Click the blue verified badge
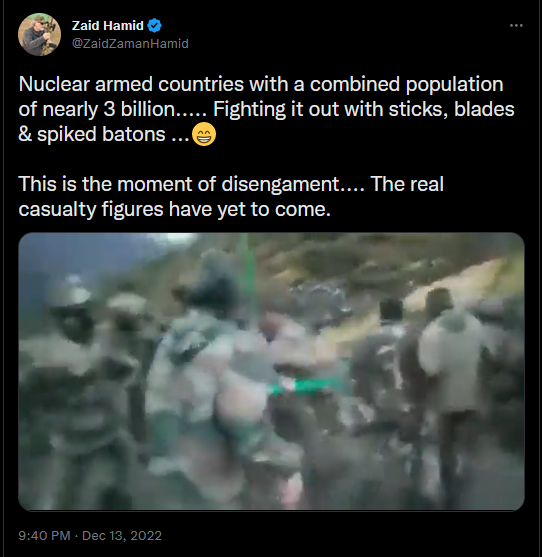Viewport: 542px width, 557px height. point(154,26)
